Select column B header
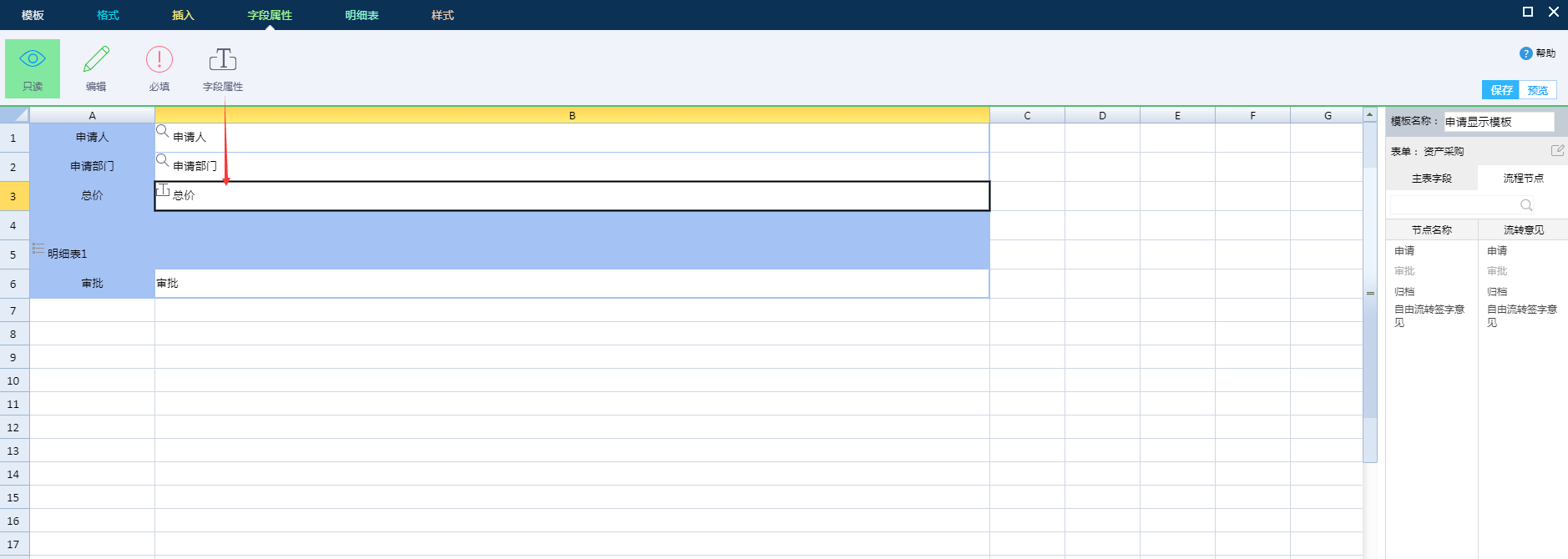 point(572,116)
